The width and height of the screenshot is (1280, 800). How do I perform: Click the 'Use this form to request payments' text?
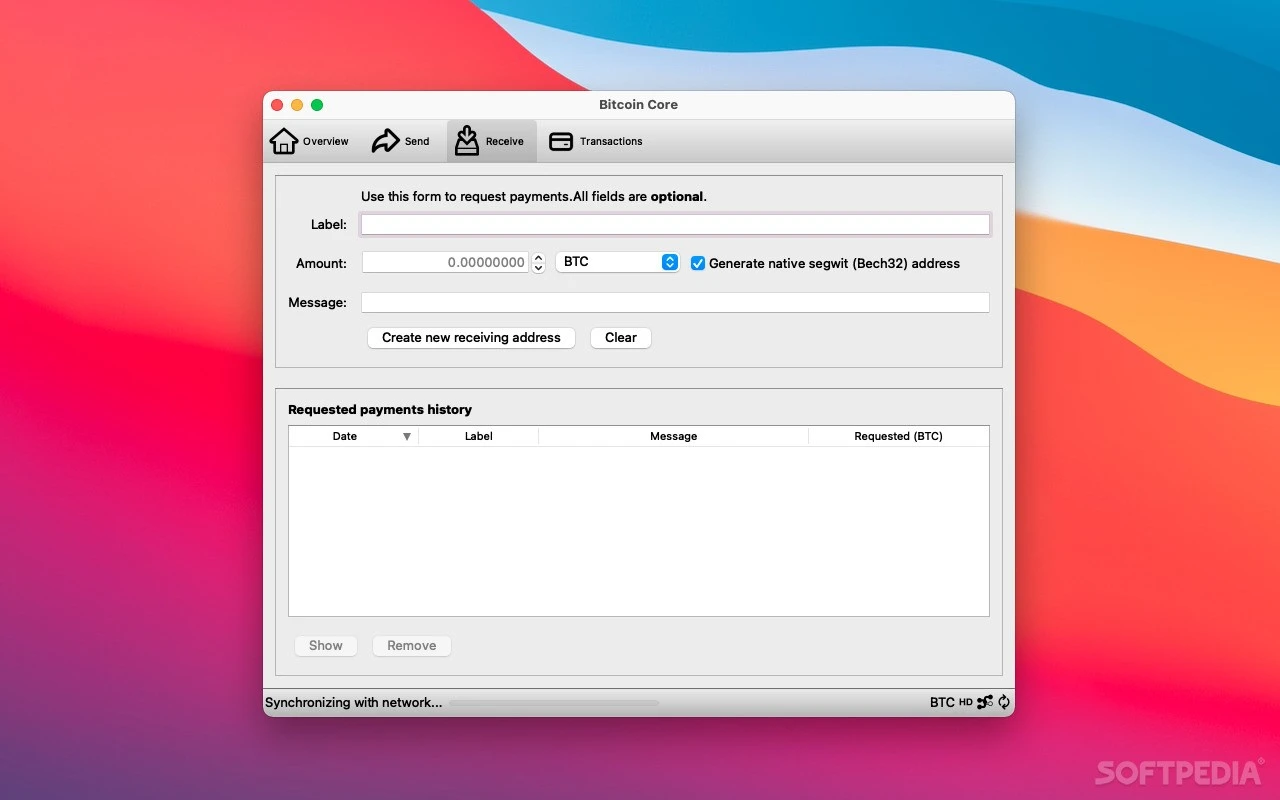534,196
